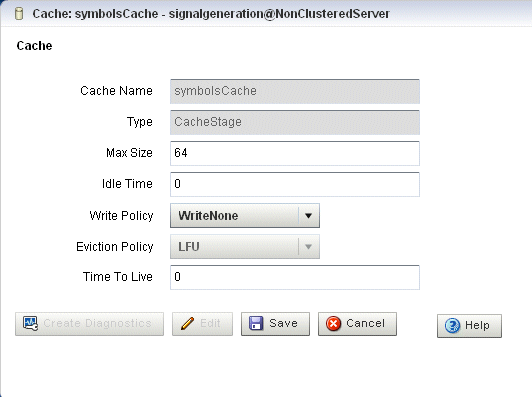Focus the Time To Live field
Screen dimensions: 532x397
click(x=295, y=277)
